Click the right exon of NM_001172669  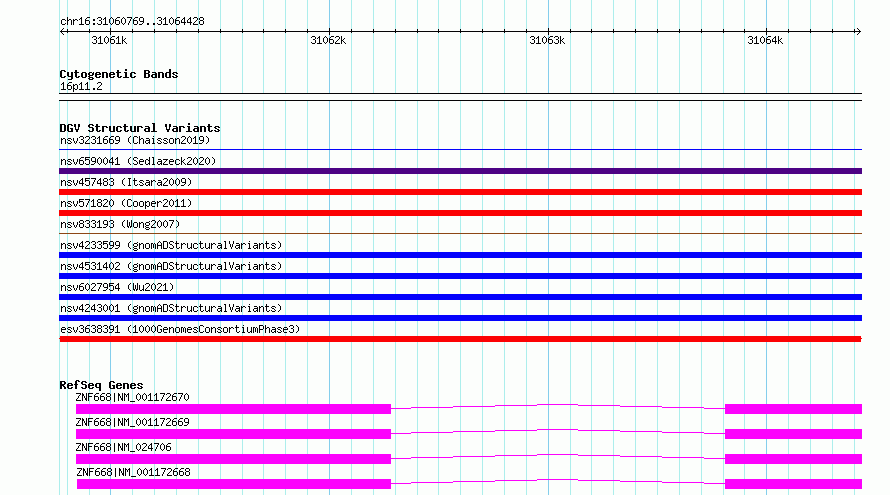coord(794,434)
